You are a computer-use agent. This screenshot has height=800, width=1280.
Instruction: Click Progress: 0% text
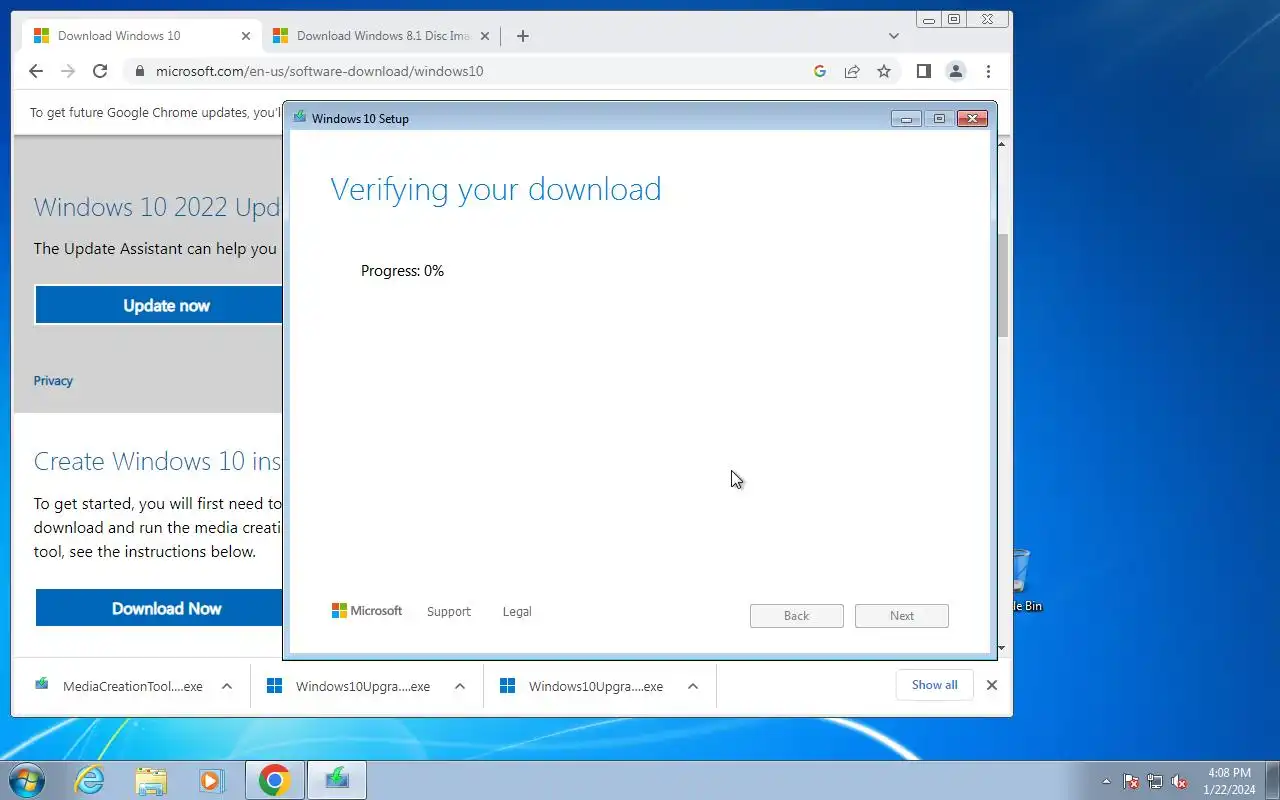tap(402, 271)
